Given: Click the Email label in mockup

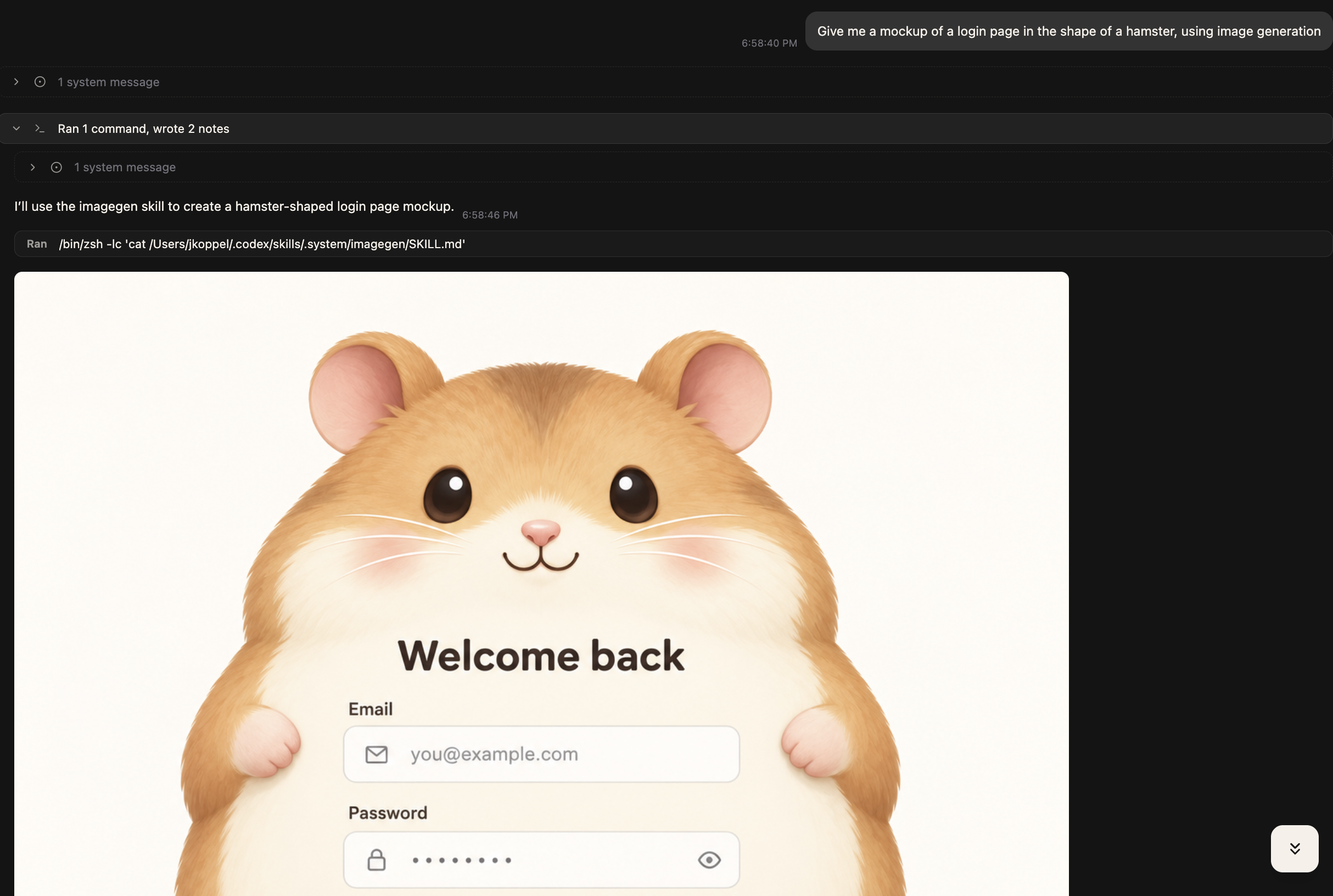Looking at the screenshot, I should click(x=371, y=709).
